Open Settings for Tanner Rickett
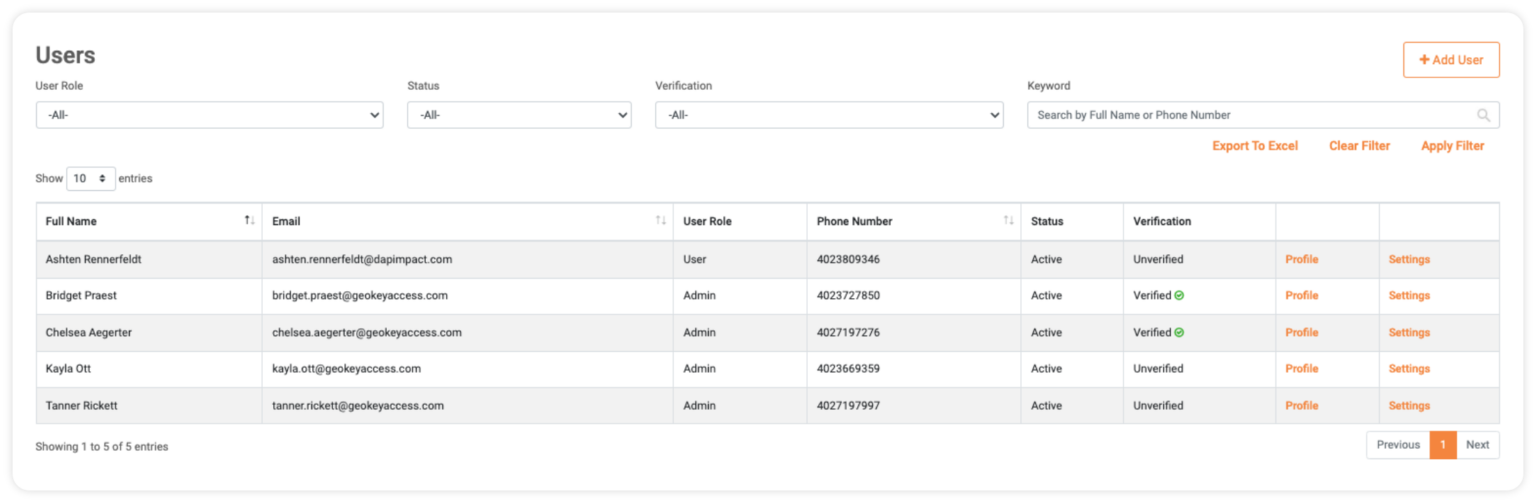This screenshot has width=1536, height=503. click(1409, 405)
